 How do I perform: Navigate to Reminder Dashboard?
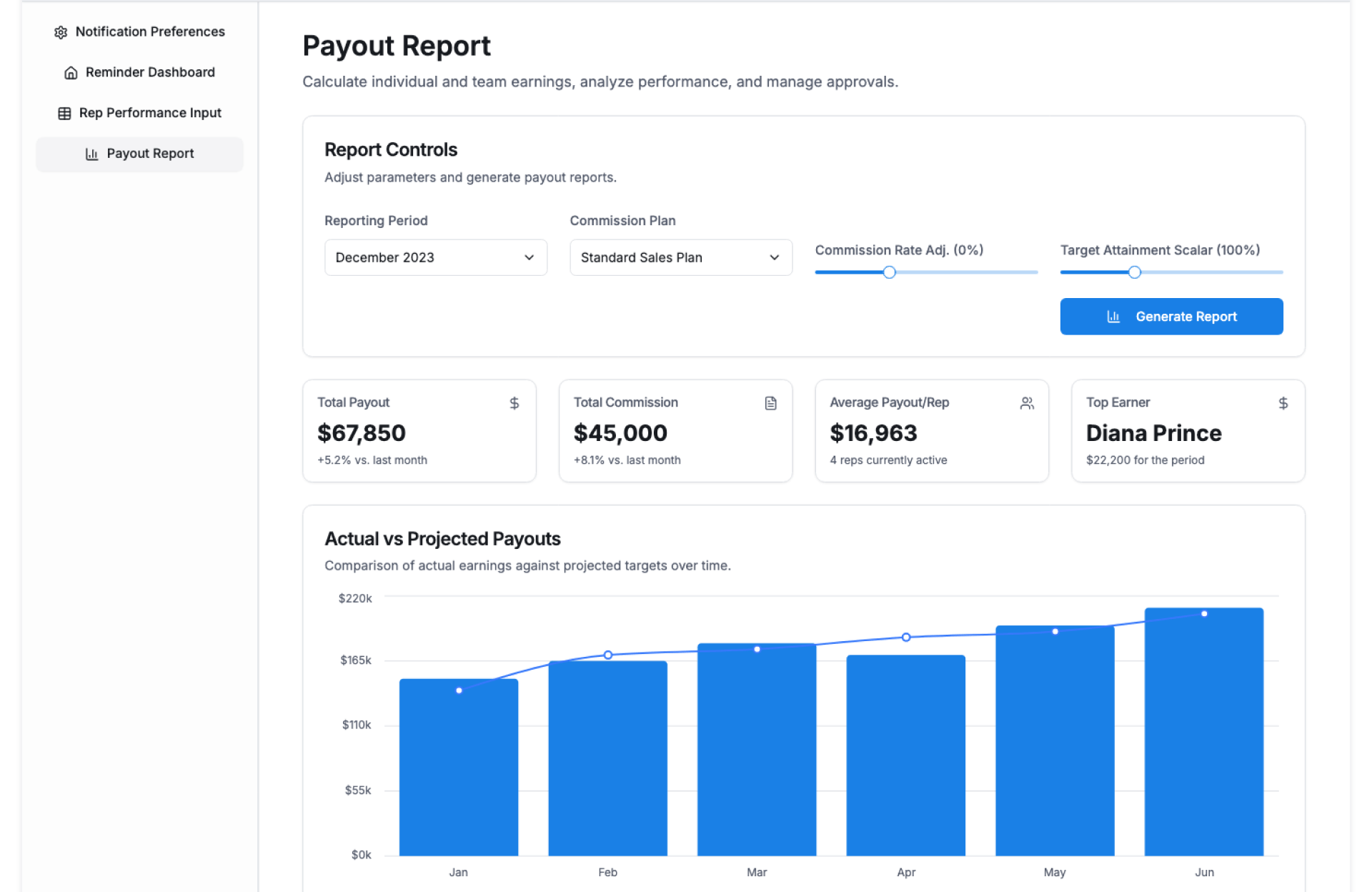[149, 72]
